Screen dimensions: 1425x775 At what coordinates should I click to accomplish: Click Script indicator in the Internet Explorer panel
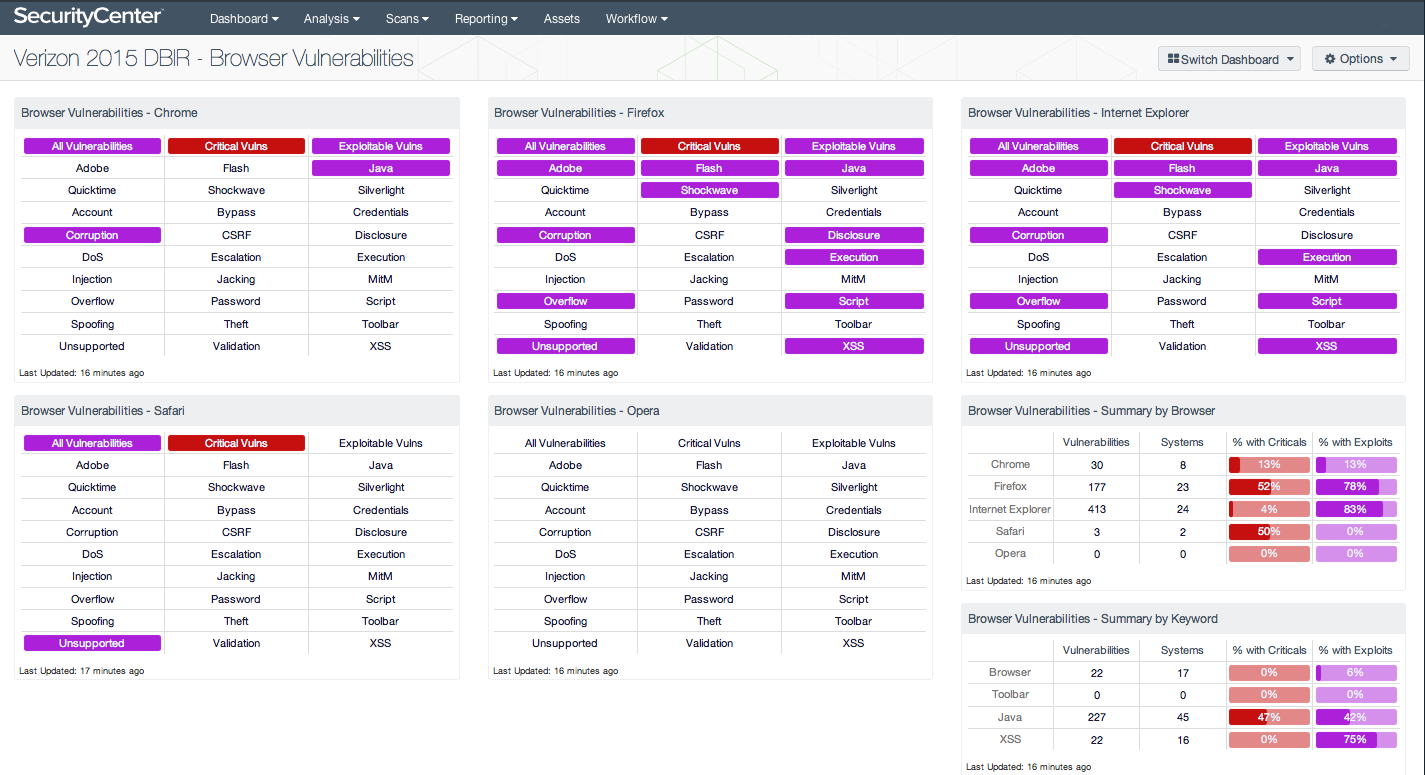coord(1327,301)
